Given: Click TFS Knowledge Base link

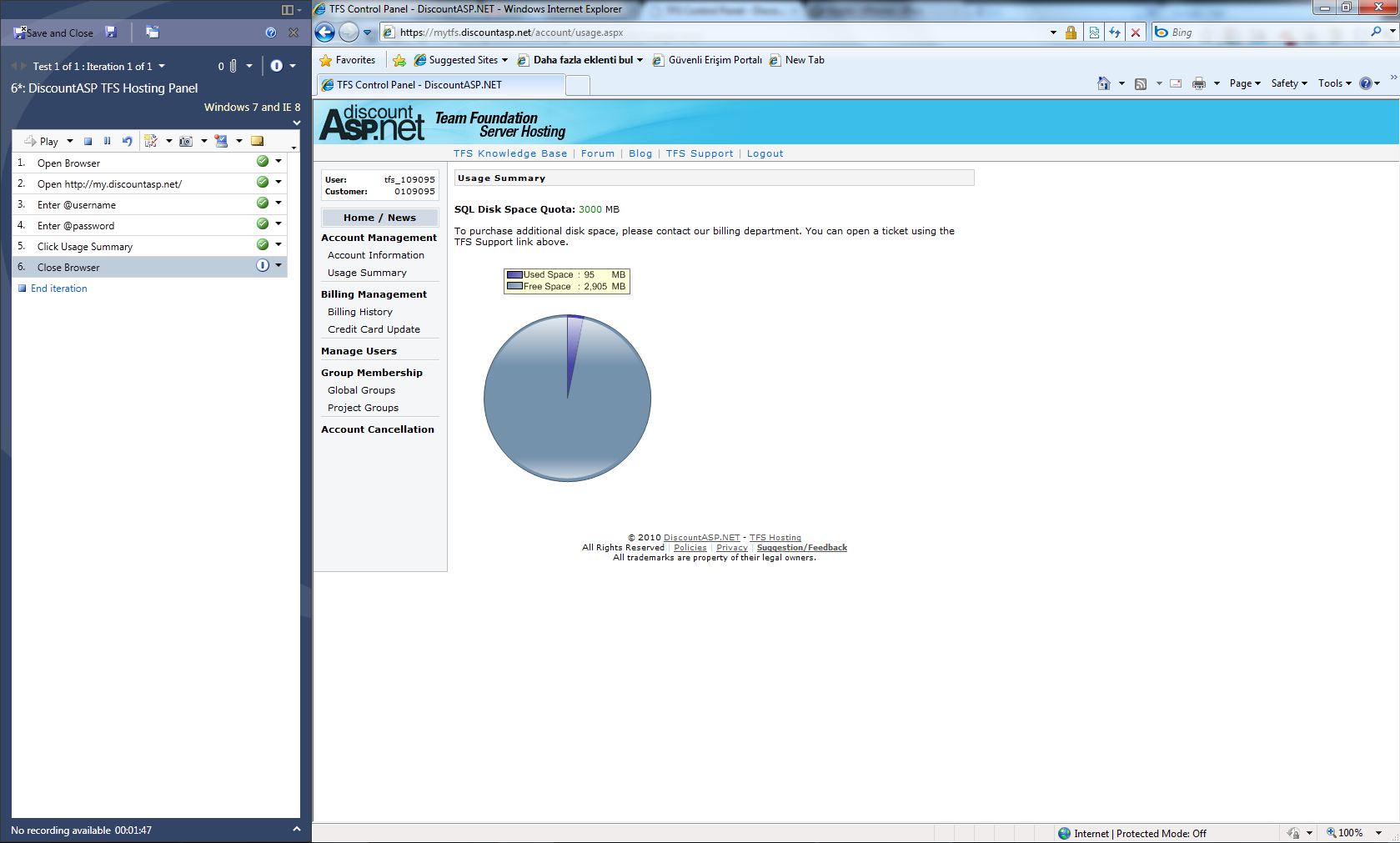Looking at the screenshot, I should tap(510, 153).
